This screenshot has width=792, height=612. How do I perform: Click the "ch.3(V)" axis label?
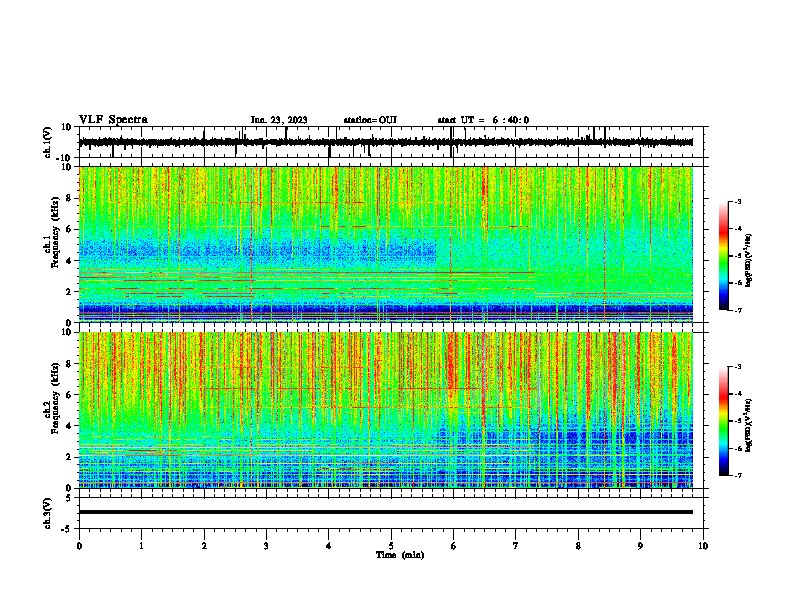(x=48, y=513)
